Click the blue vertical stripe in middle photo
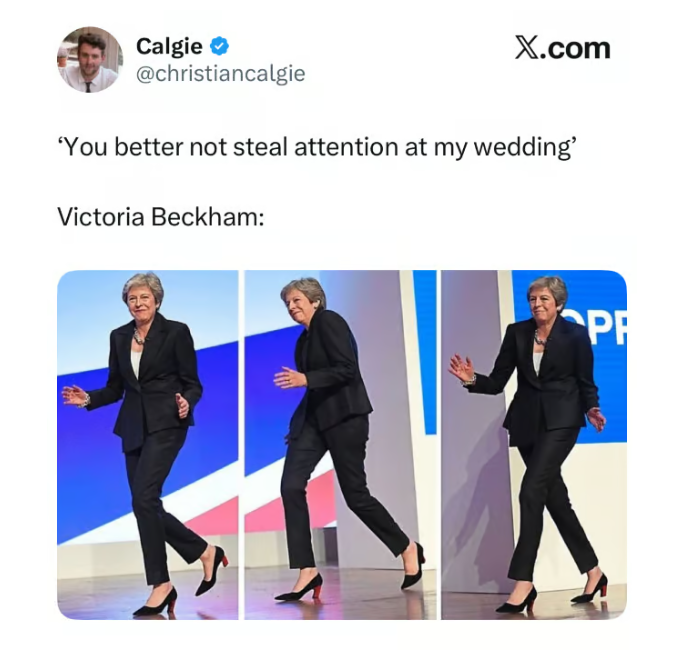The image size is (691, 658). pos(424,352)
